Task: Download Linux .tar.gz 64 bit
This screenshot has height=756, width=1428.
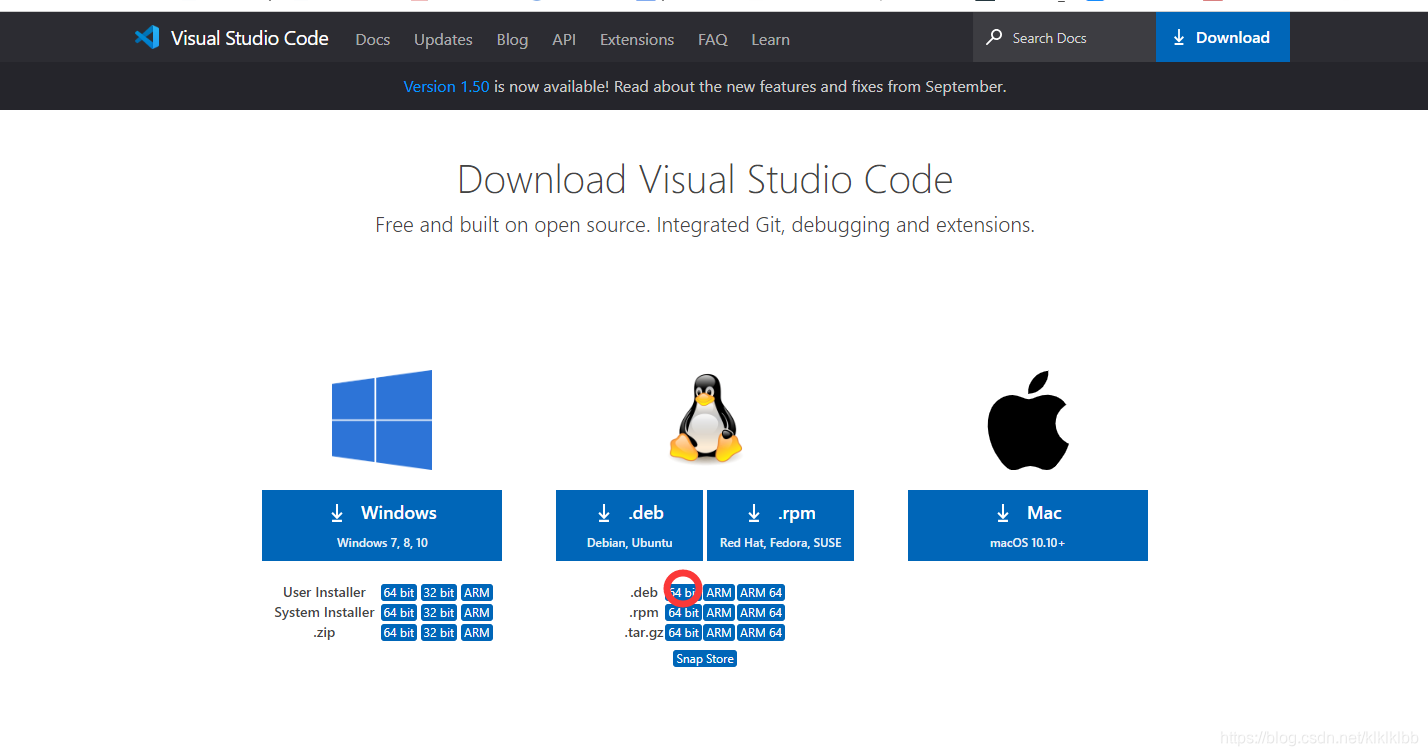Action: pos(683,633)
